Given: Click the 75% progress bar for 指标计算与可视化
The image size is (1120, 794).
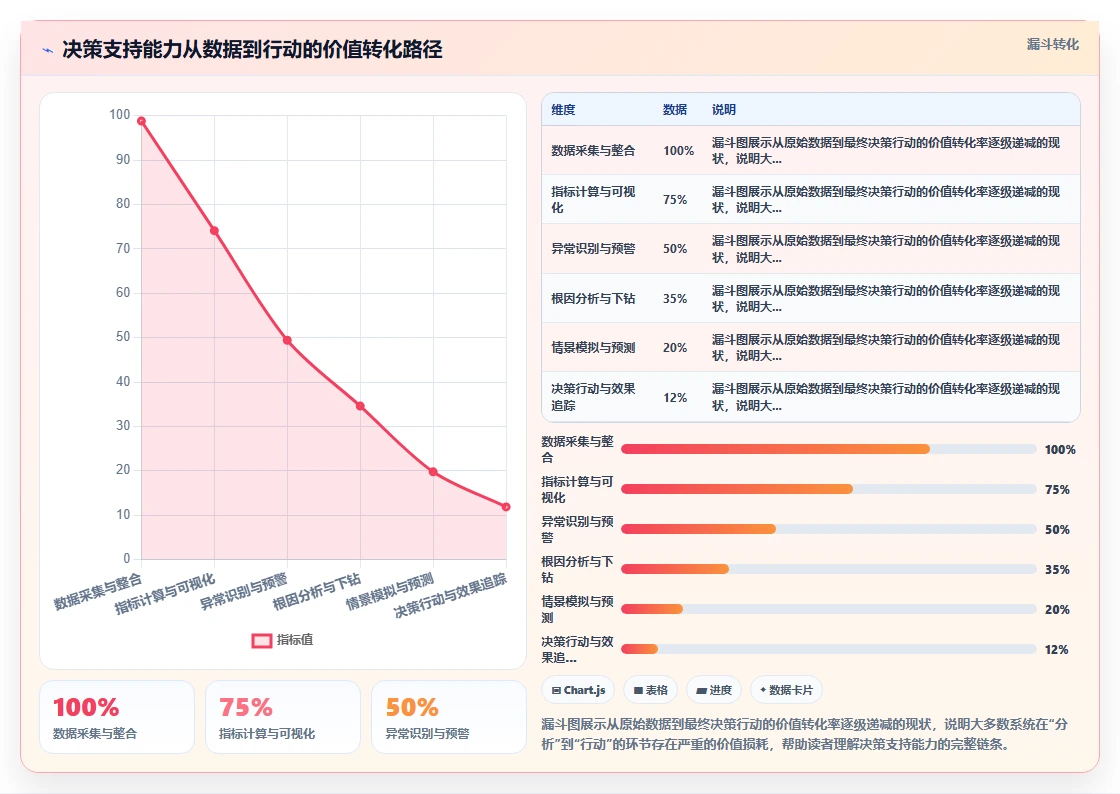Looking at the screenshot, I should pyautogui.click(x=829, y=489).
